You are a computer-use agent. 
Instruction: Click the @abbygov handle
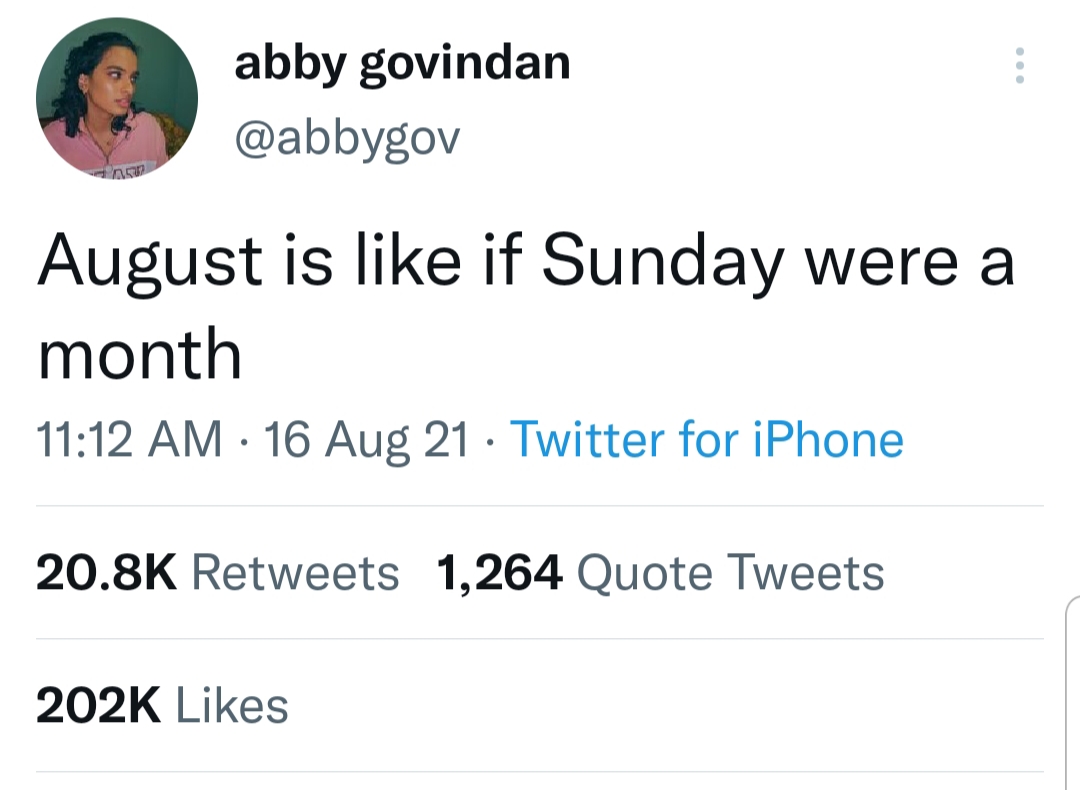[346, 139]
